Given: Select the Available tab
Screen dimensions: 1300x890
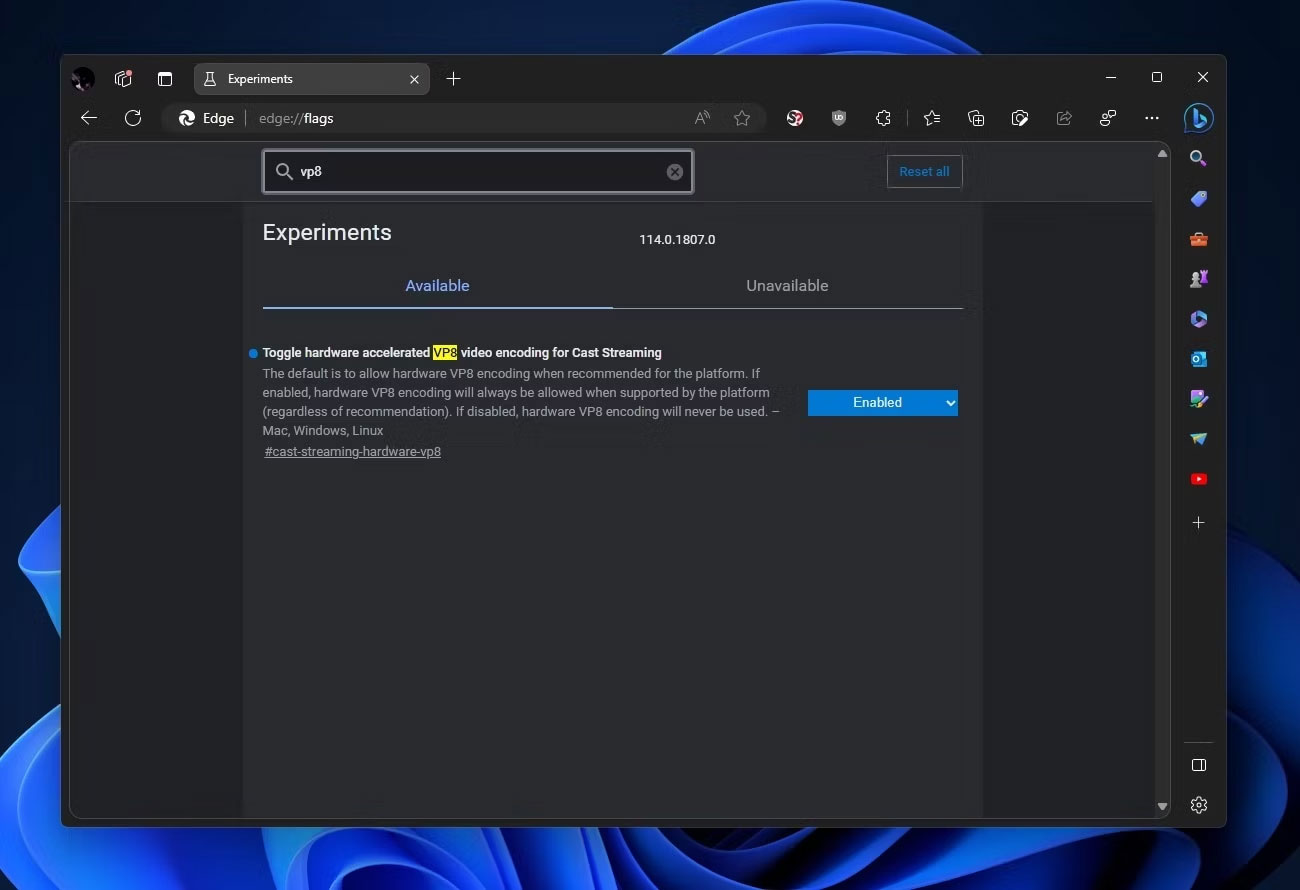Looking at the screenshot, I should point(437,286).
